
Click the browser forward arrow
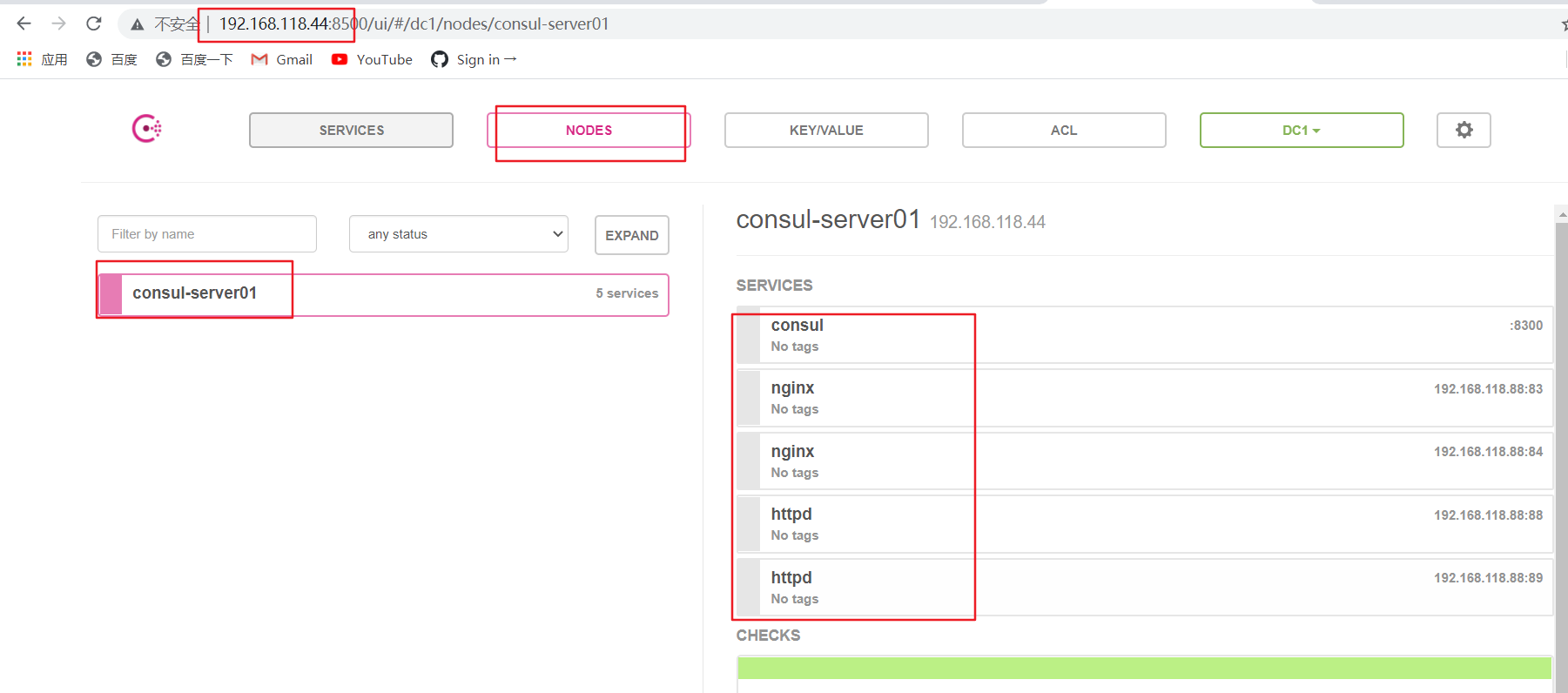pos(58,24)
